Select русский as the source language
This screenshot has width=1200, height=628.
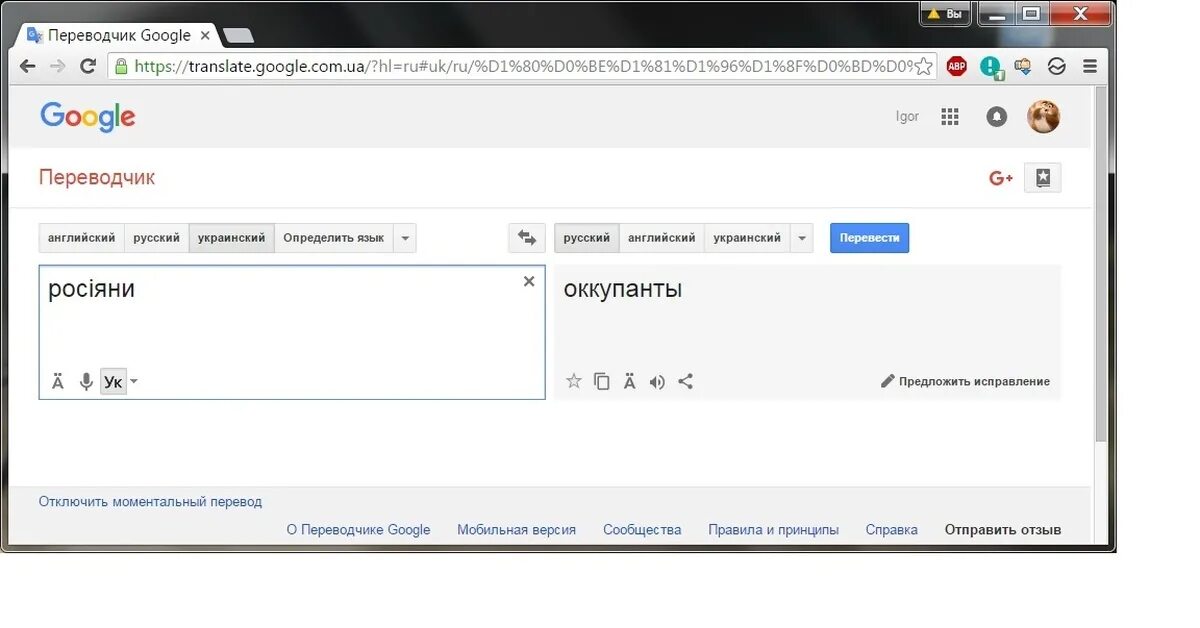point(157,238)
